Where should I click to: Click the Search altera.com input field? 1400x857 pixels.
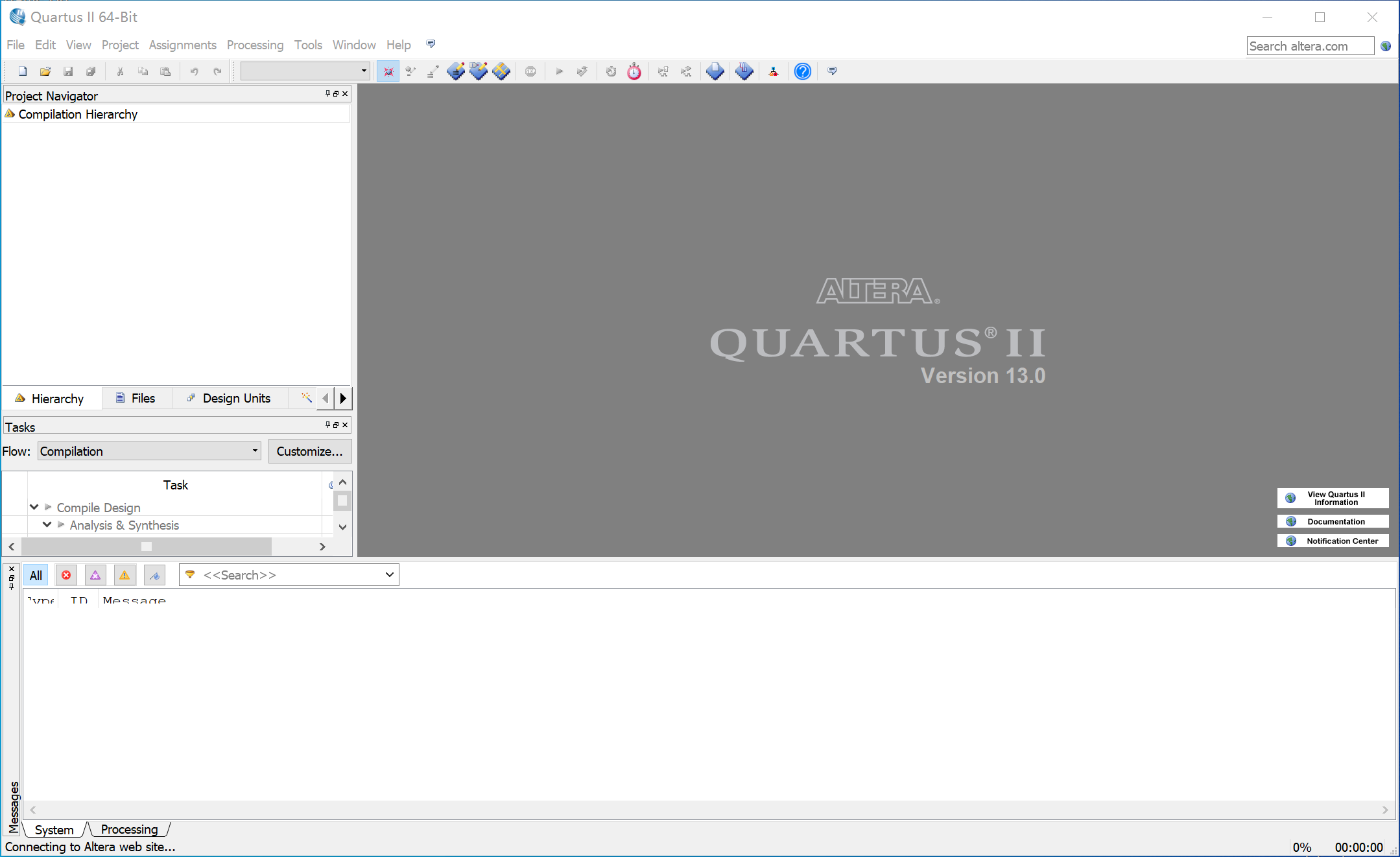click(x=1309, y=46)
